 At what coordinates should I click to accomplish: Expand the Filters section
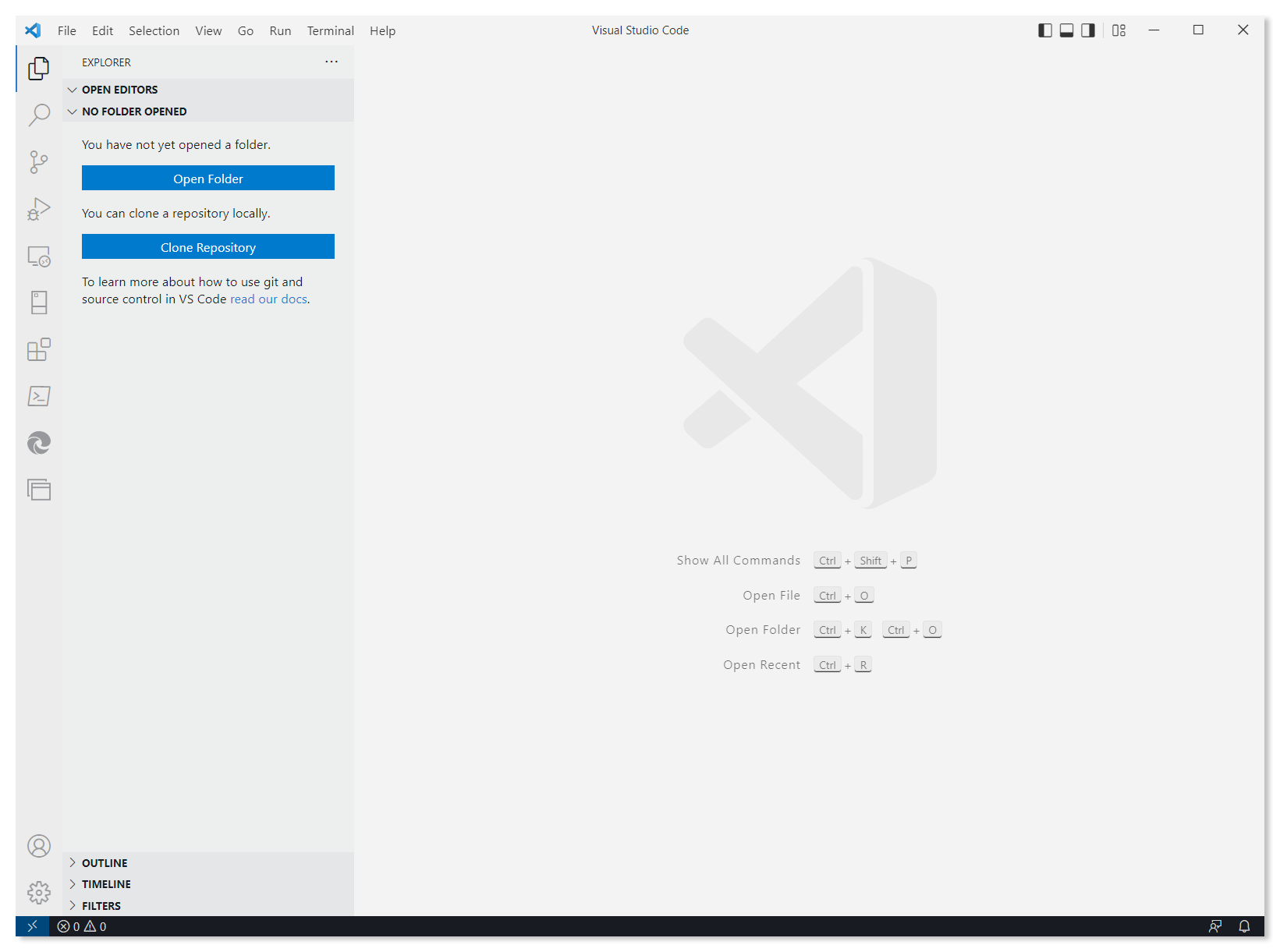(x=208, y=906)
